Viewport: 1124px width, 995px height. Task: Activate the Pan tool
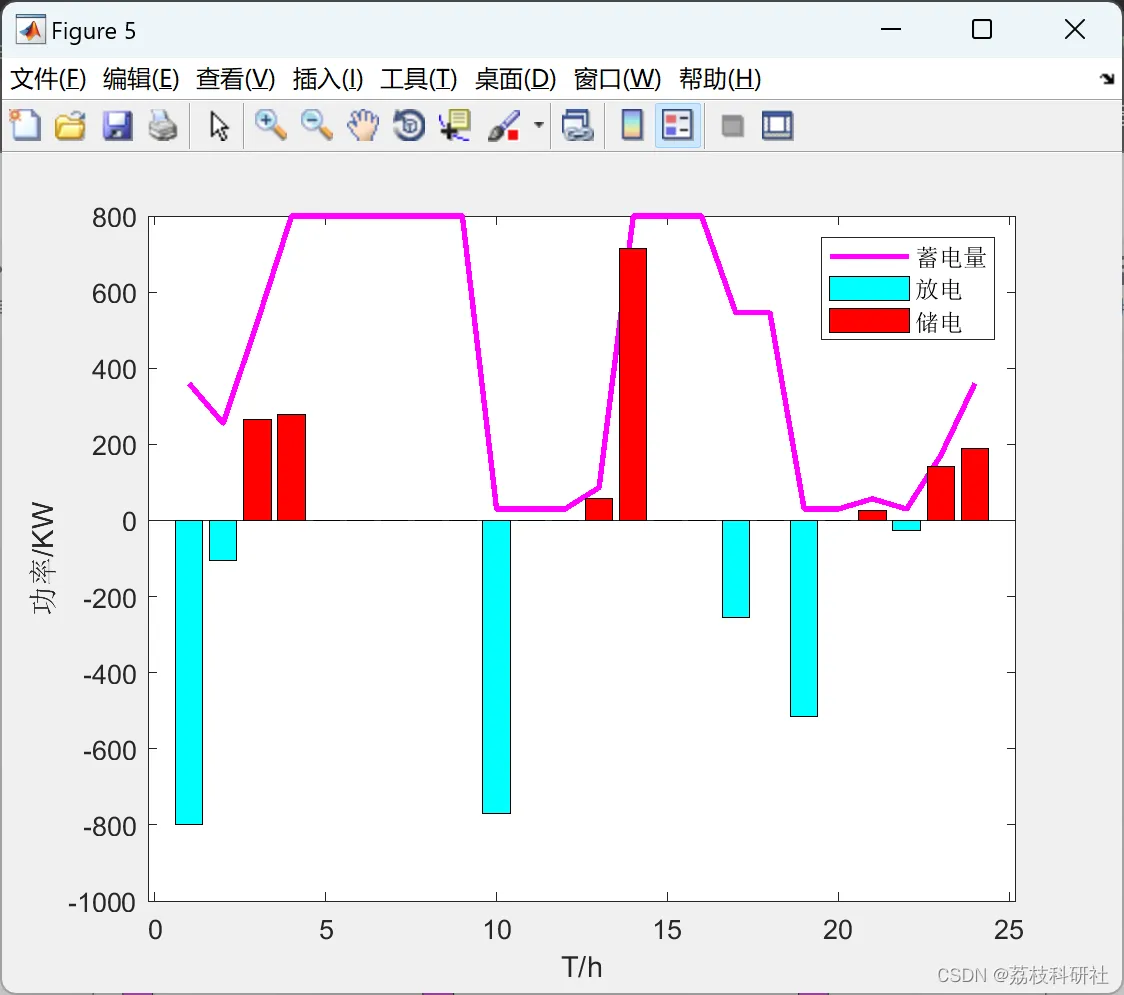362,126
